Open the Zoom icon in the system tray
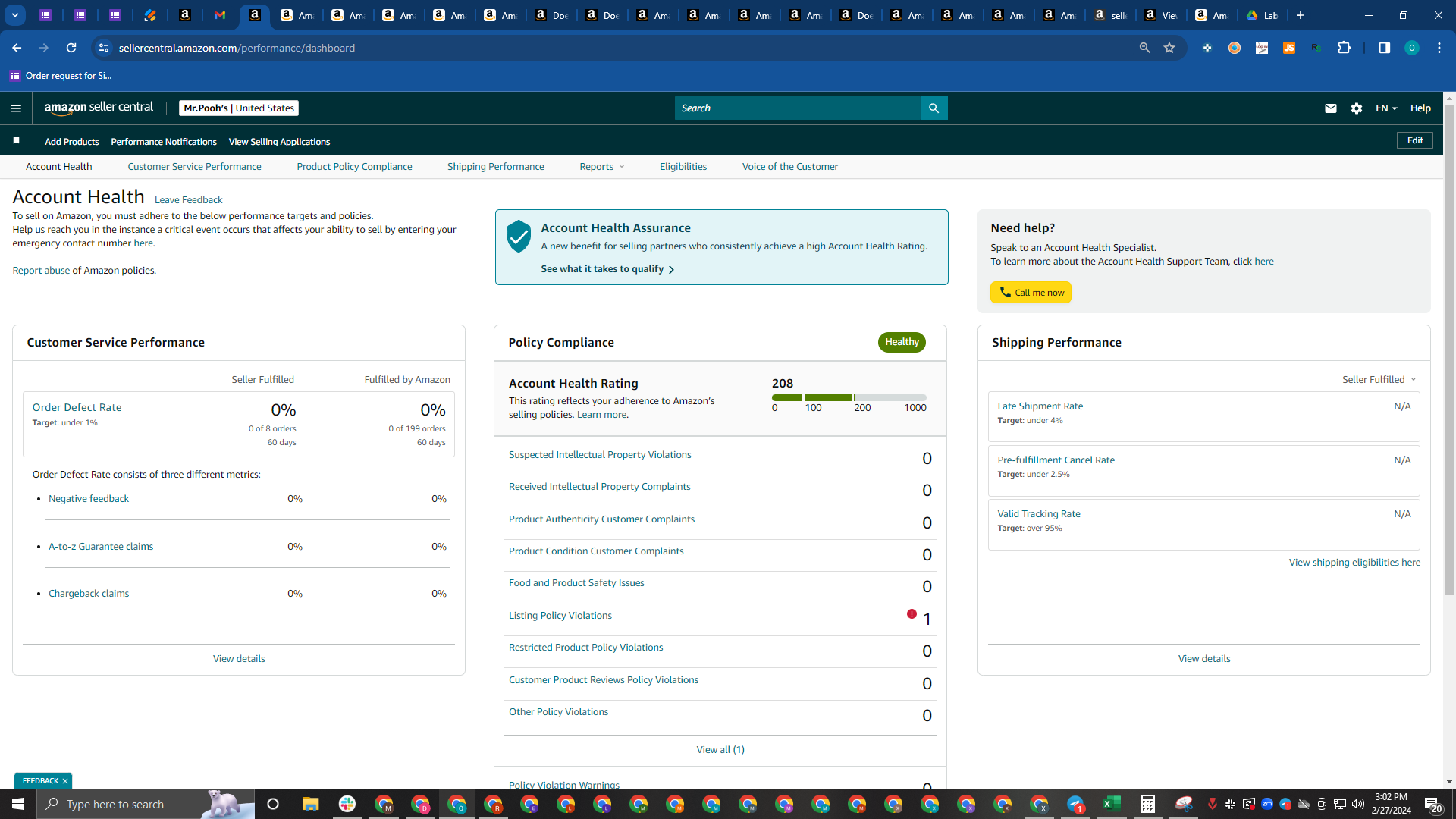 [x=1267, y=804]
